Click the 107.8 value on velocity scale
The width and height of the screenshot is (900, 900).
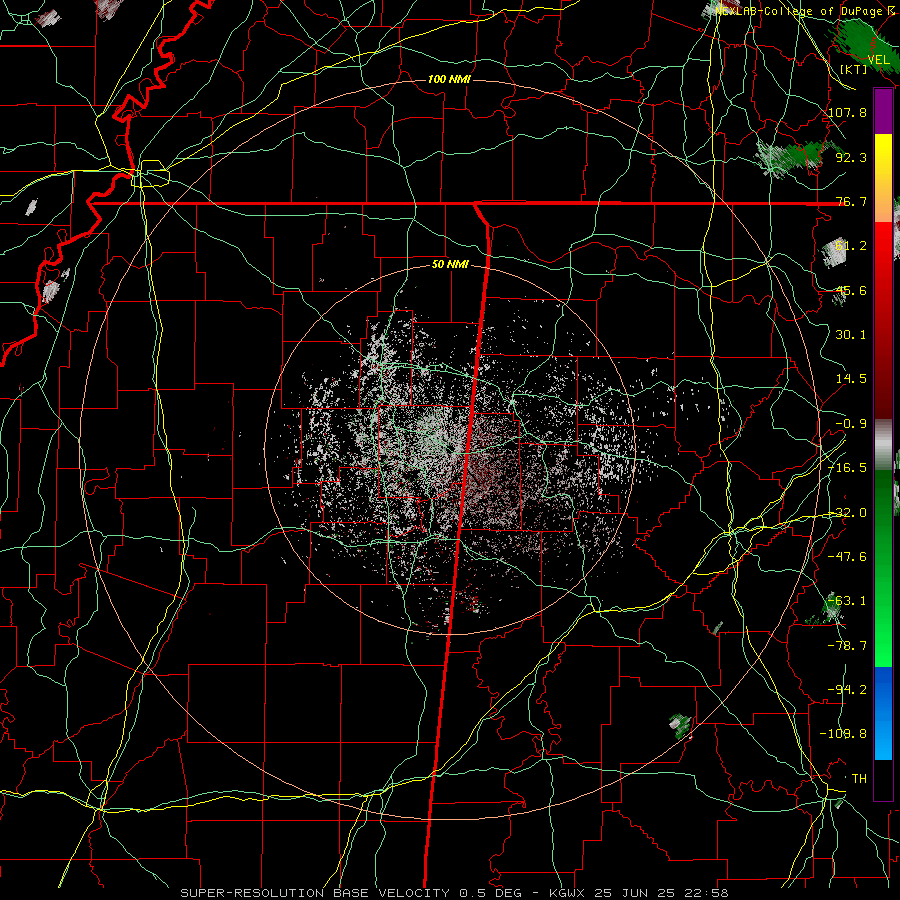click(848, 112)
